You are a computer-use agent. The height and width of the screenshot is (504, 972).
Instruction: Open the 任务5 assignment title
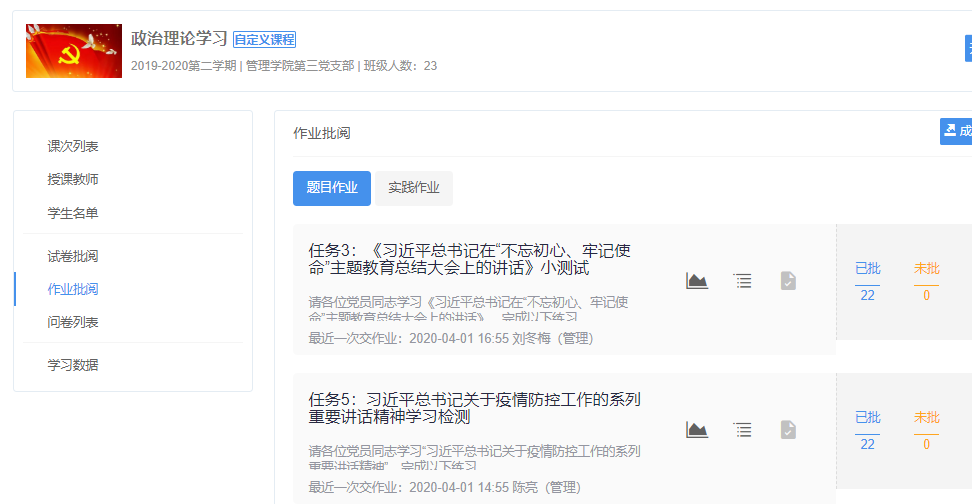tap(475, 408)
